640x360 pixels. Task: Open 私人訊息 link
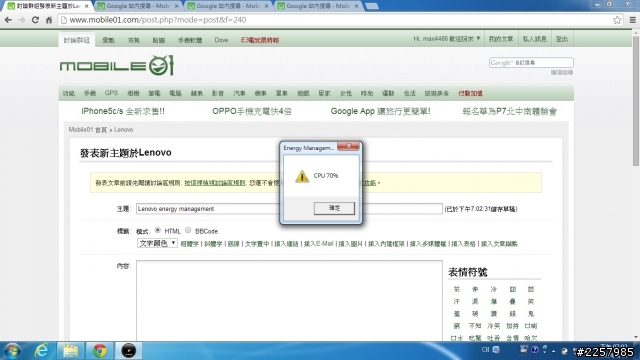click(x=535, y=39)
